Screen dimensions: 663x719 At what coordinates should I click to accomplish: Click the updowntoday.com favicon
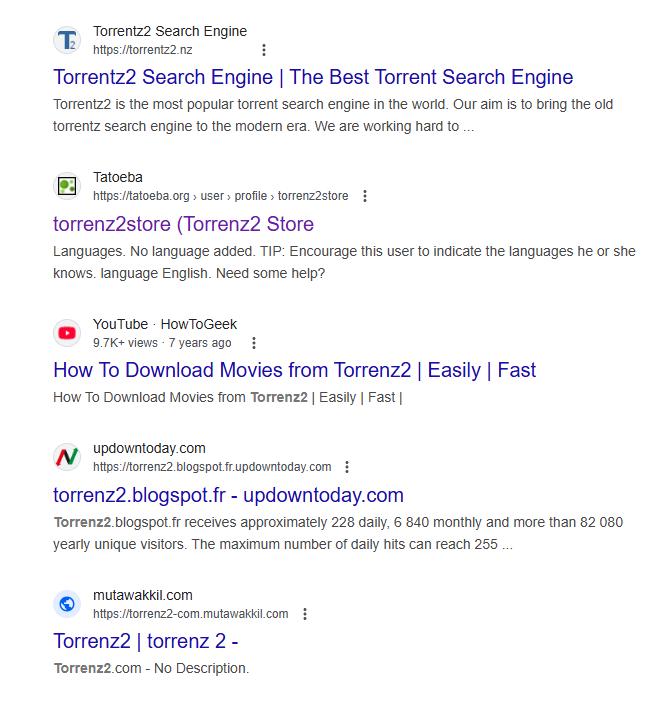(67, 457)
